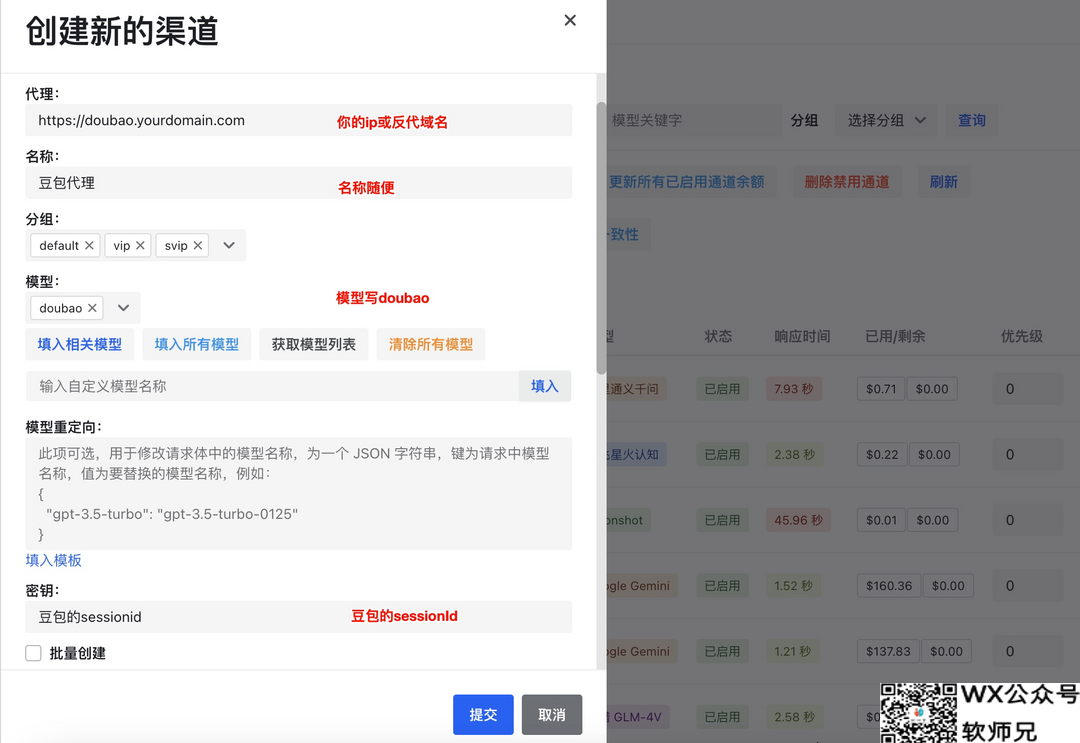Click the $137.83 used balance tag
Image resolution: width=1080 pixels, height=743 pixels.
point(889,651)
